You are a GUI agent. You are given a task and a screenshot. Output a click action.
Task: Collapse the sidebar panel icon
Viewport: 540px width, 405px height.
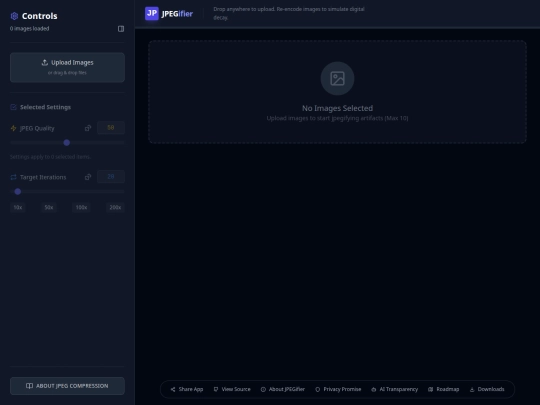point(121,29)
